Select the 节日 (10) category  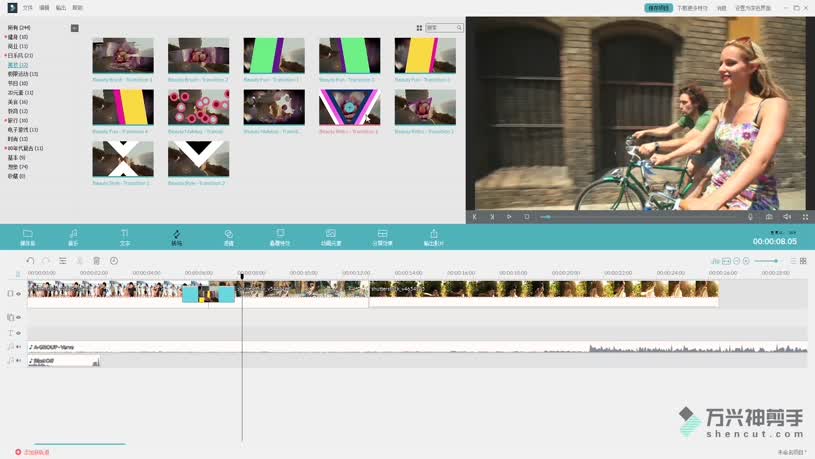[18, 83]
